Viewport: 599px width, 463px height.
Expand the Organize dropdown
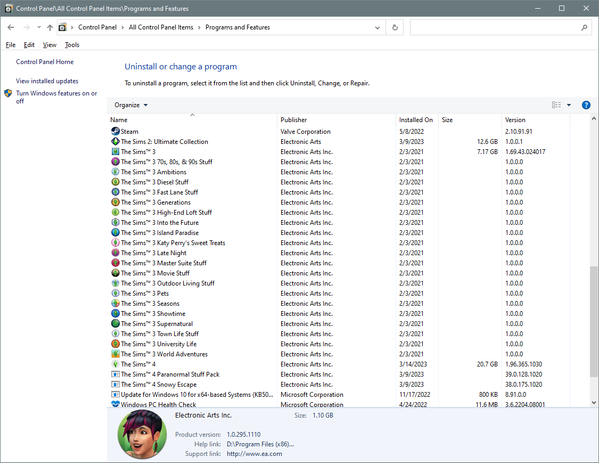click(131, 105)
